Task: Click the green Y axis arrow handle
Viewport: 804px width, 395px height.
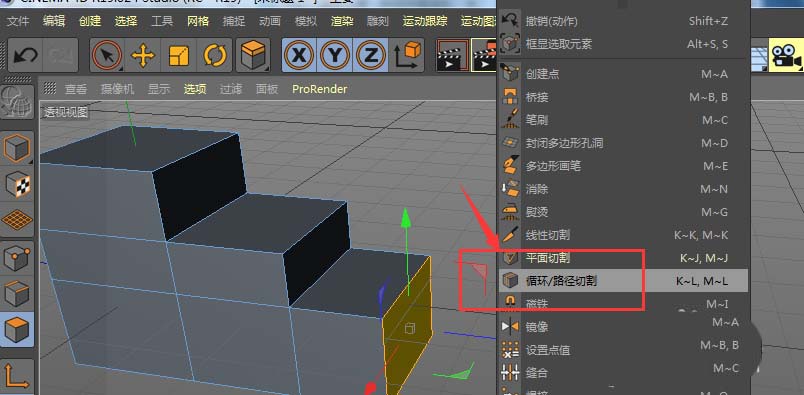Action: (x=406, y=218)
